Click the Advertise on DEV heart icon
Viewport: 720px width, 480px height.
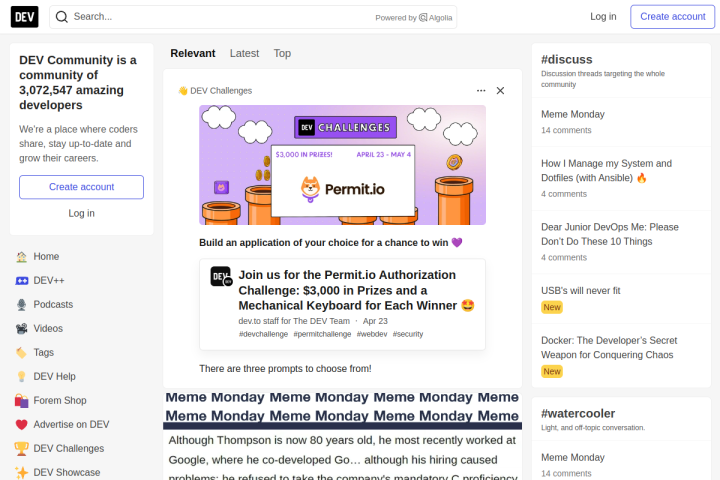[x=22, y=424]
